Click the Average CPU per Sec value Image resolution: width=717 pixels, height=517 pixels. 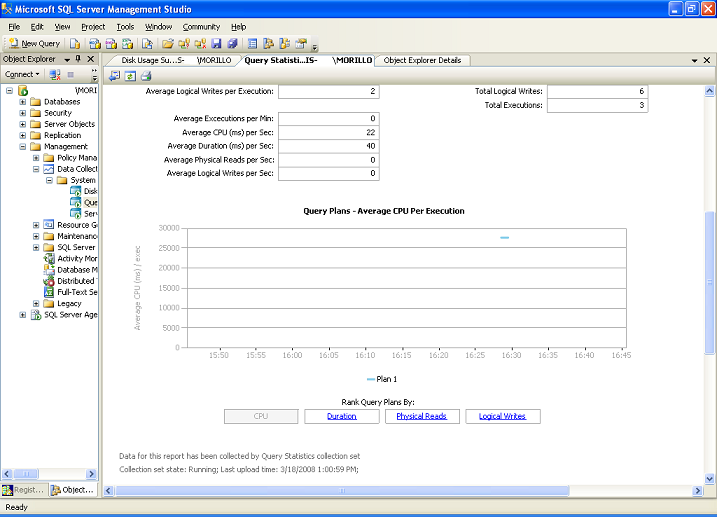pos(329,133)
